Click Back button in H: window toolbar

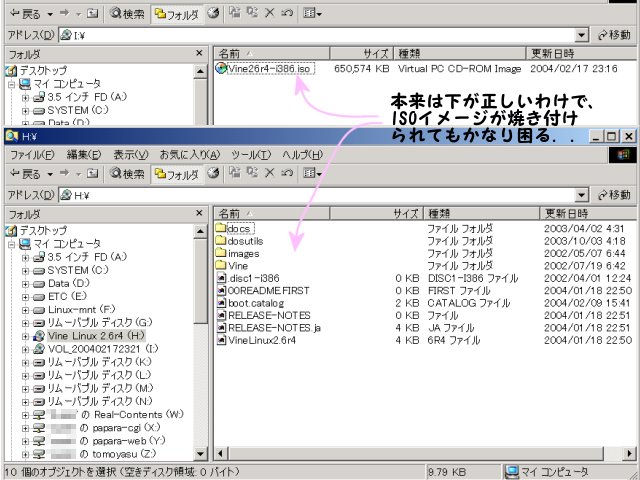(25, 174)
